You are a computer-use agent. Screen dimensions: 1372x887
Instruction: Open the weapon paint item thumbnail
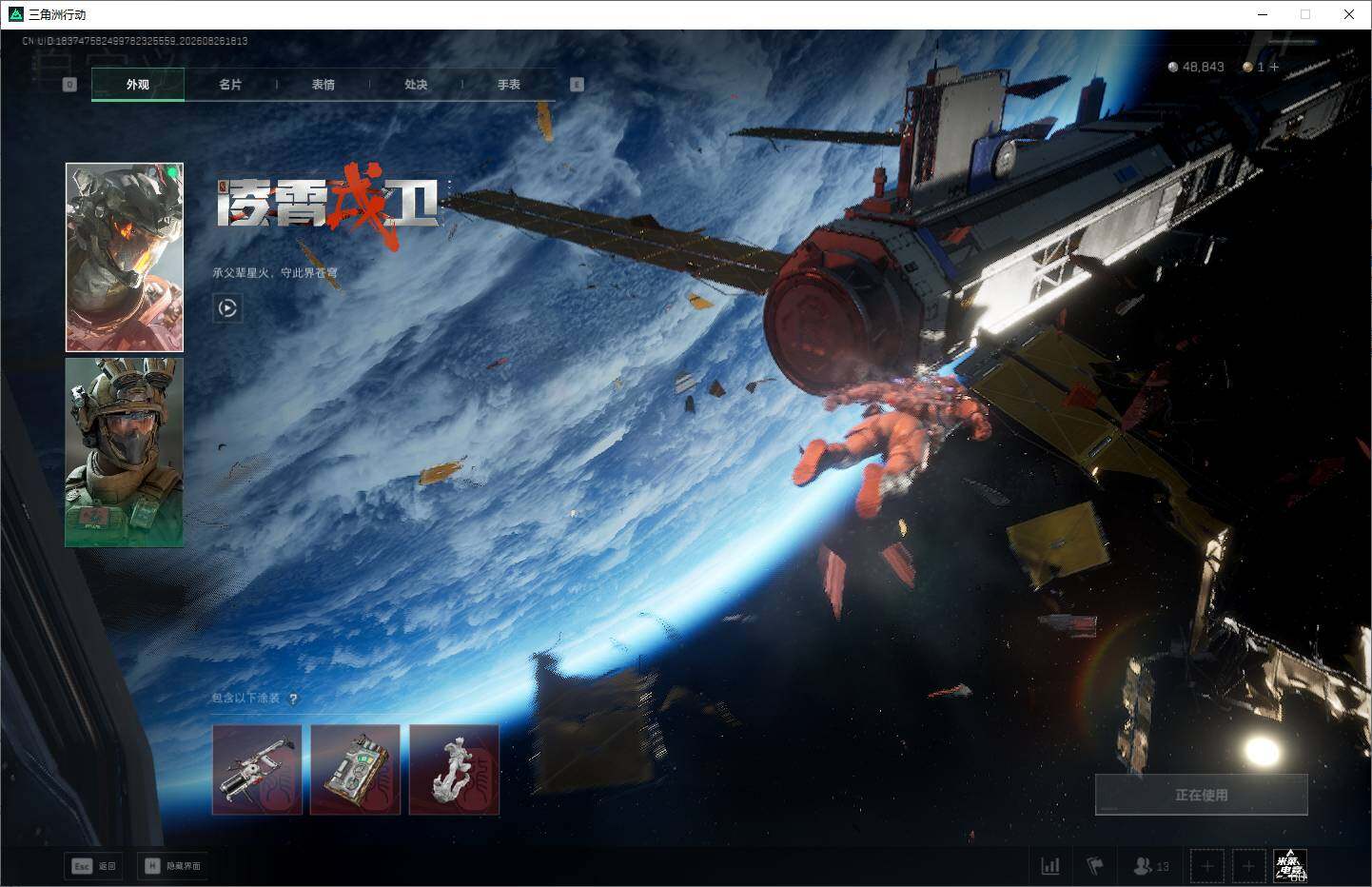point(257,770)
